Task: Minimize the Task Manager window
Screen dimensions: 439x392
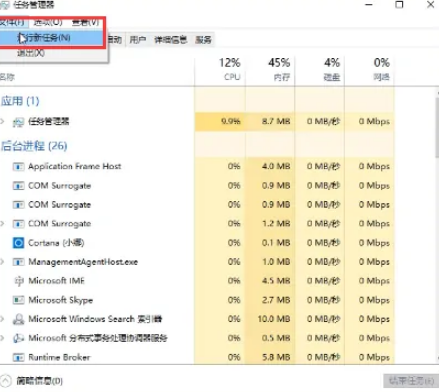Action: coord(369,5)
